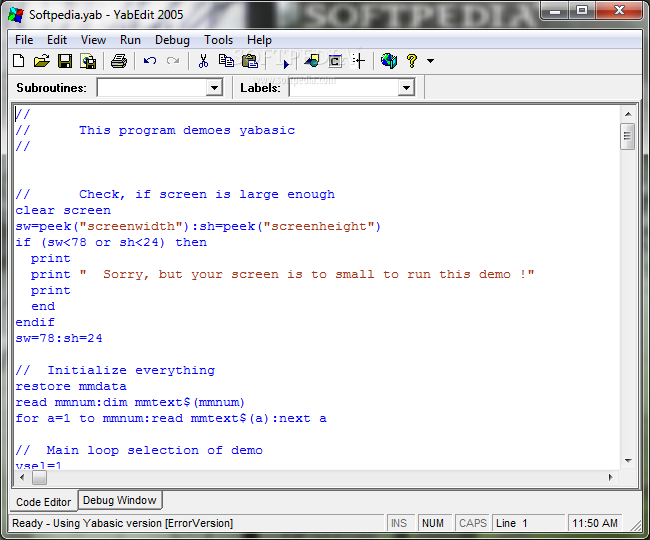Screen dimensions: 650x540
Task: Open the View menu
Action: [x=93, y=40]
